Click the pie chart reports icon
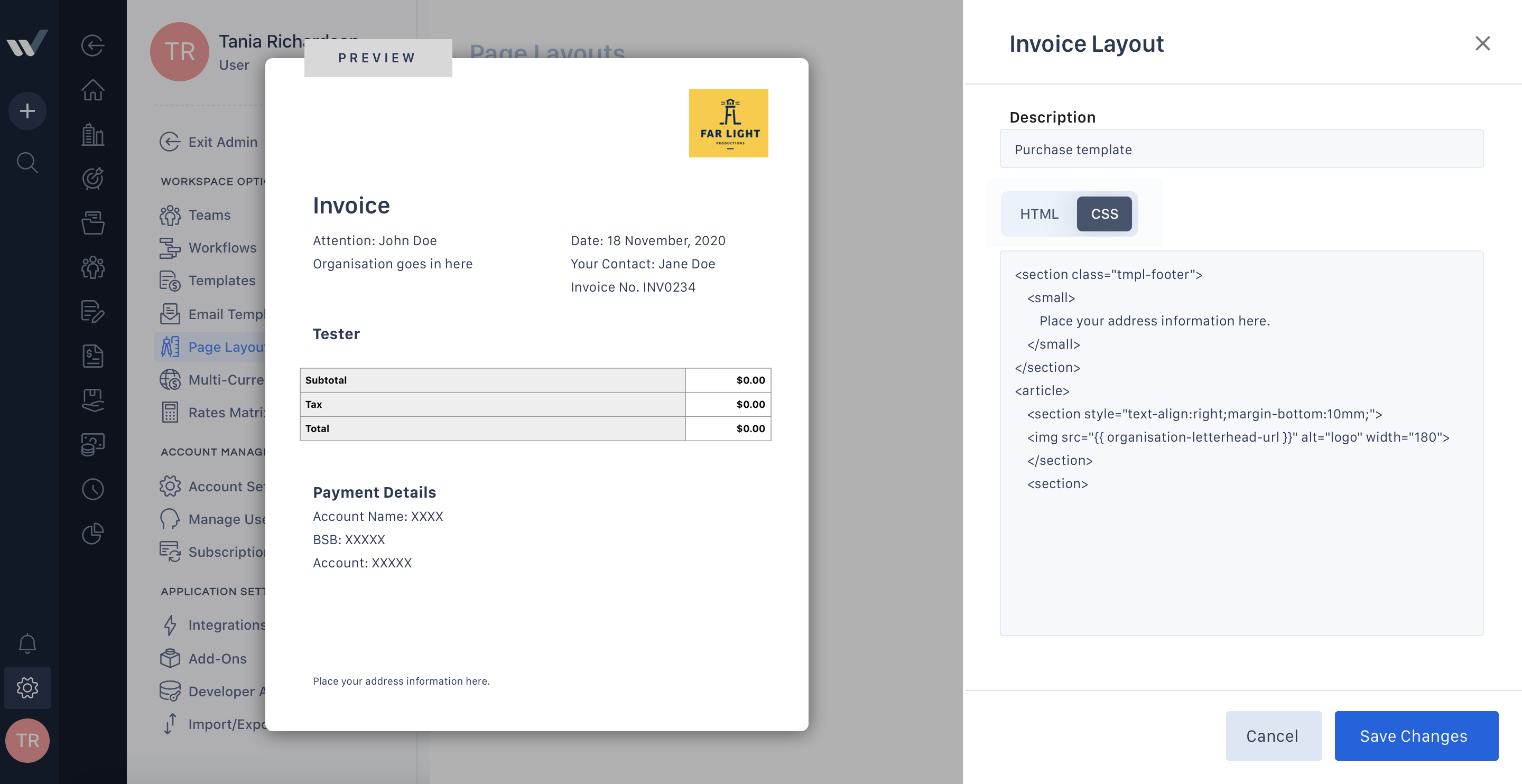 tap(93, 534)
